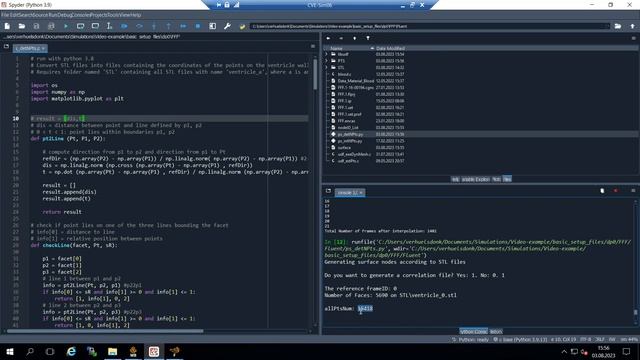Screen dimensions: 640x360
Task: Run cell and advance toolbar icon
Action: (x=95, y=26)
